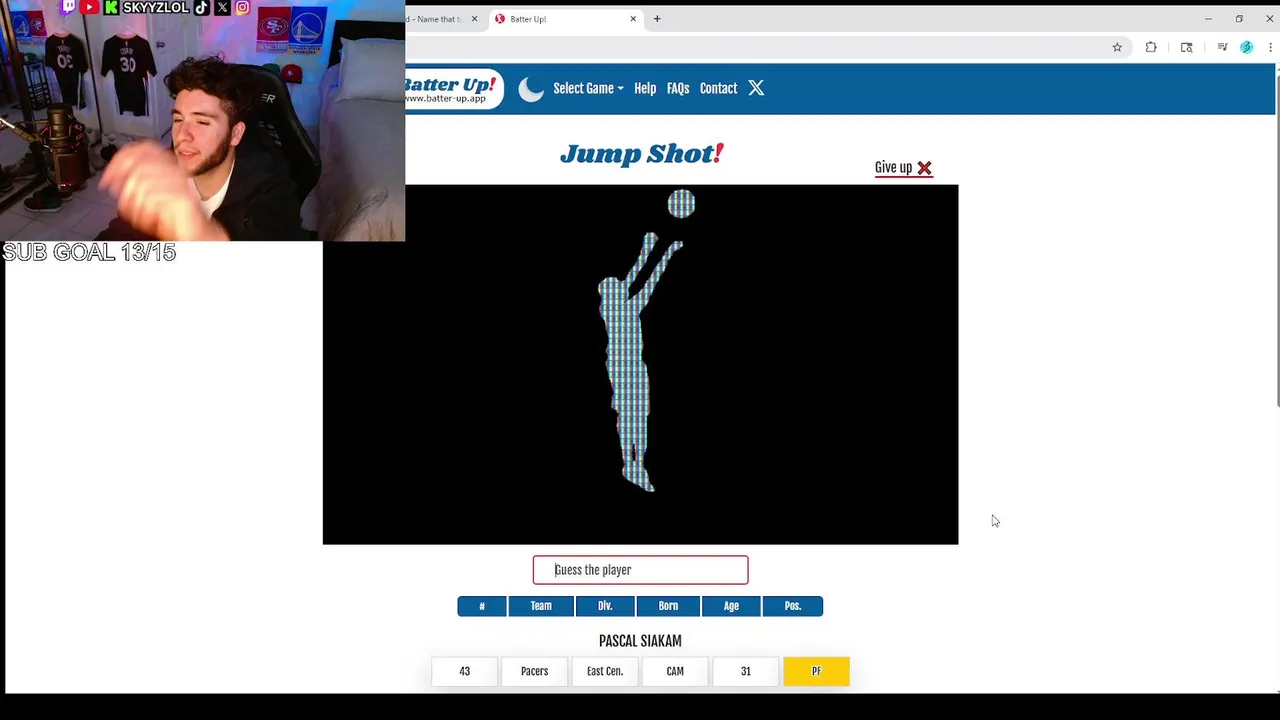Click the Div. column header

point(605,606)
